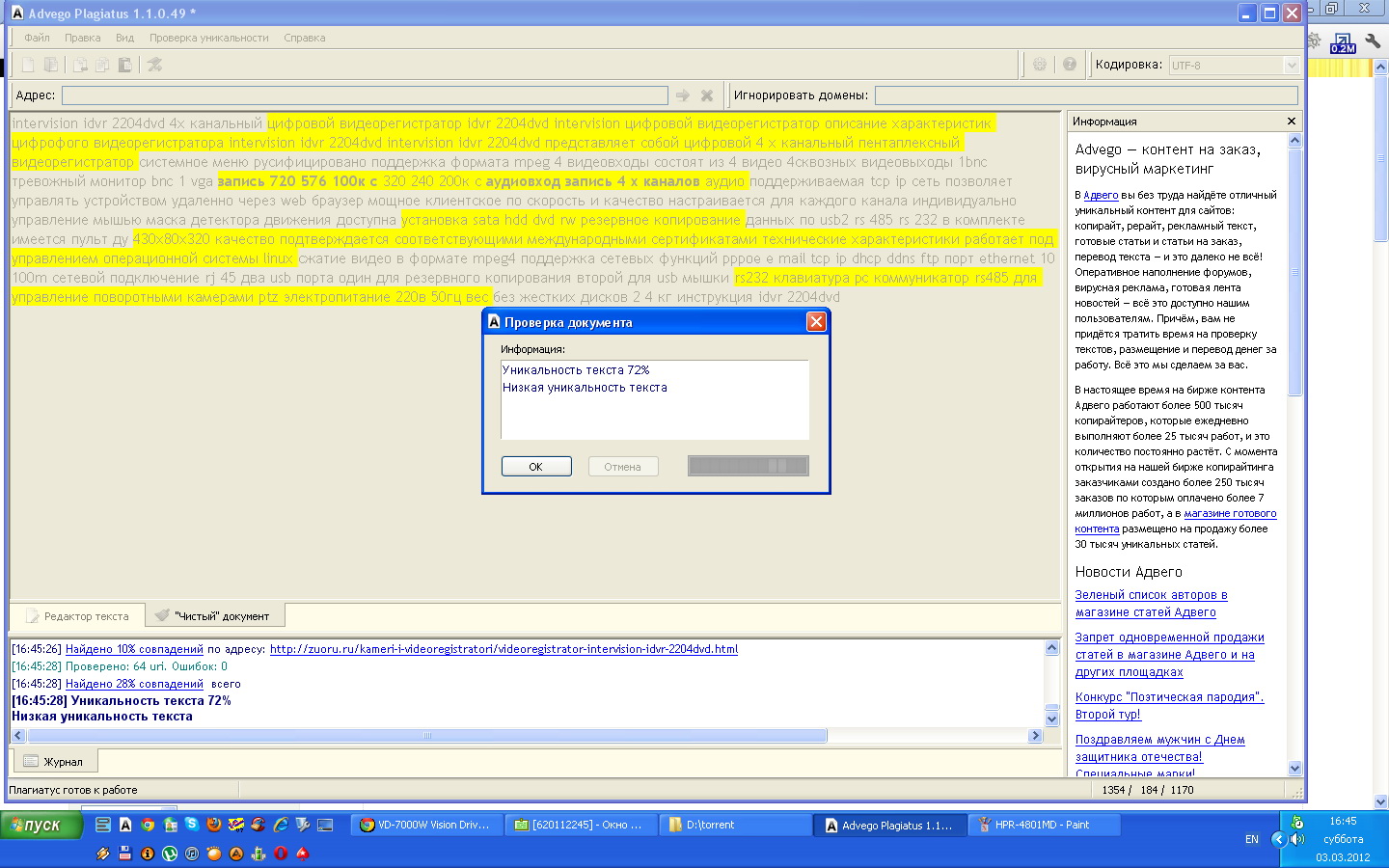This screenshot has width=1389, height=868.
Task: Click the [620112245] - Окно taskbar item
Action: (x=580, y=826)
